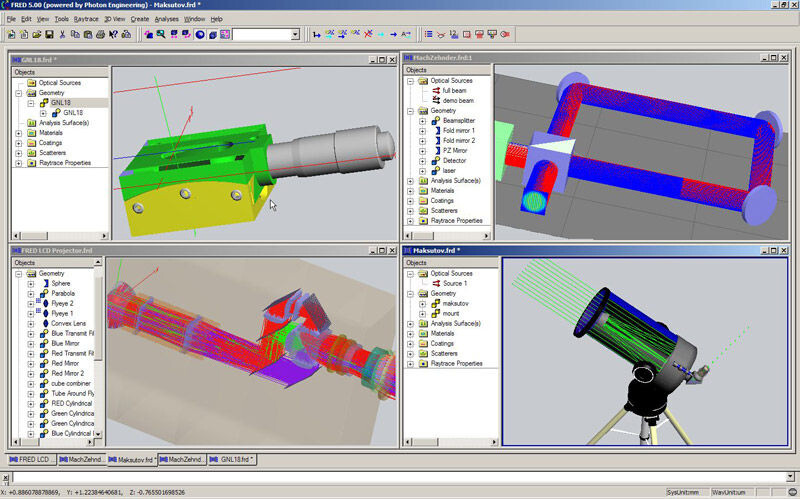Click the Objects header in MachZehnder window
Screen dimensions: 800x499
click(447, 70)
